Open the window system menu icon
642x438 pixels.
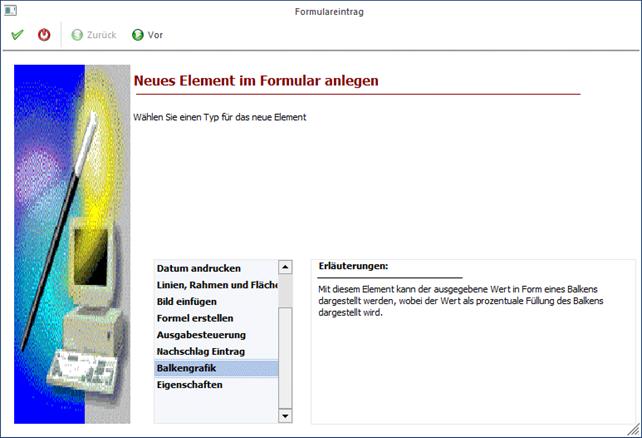pyautogui.click(x=9, y=10)
